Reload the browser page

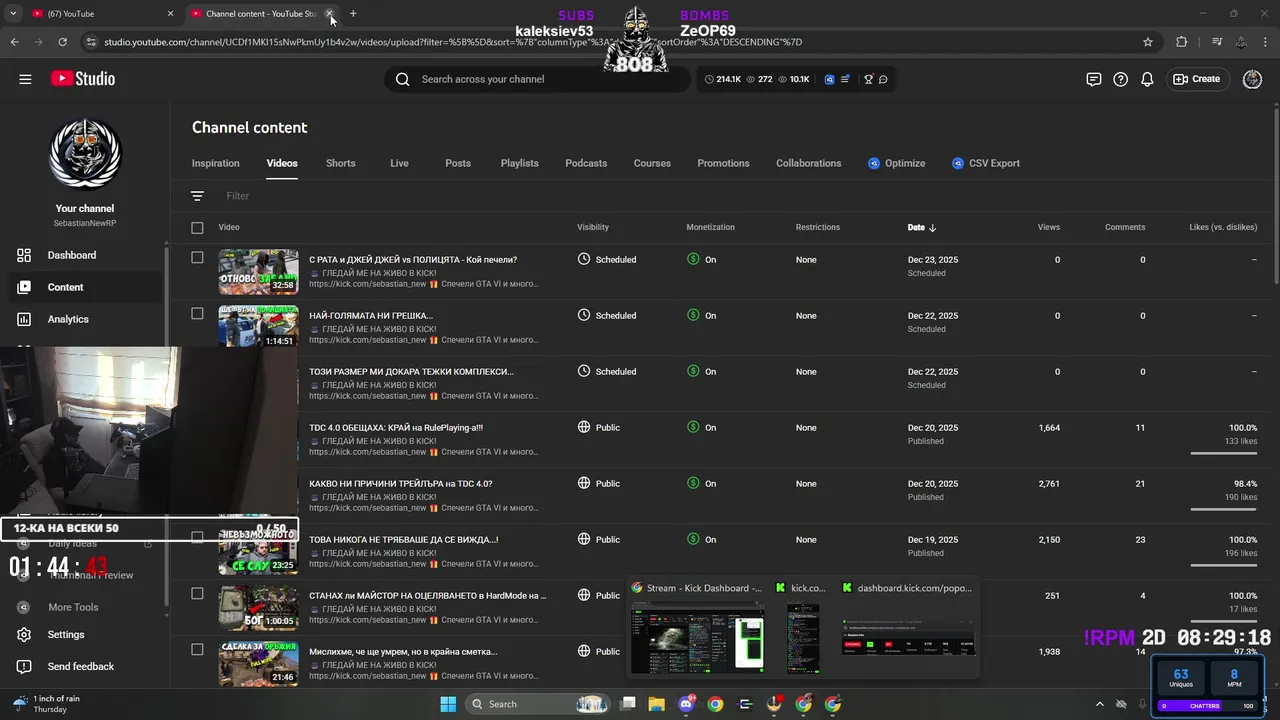pos(62,42)
